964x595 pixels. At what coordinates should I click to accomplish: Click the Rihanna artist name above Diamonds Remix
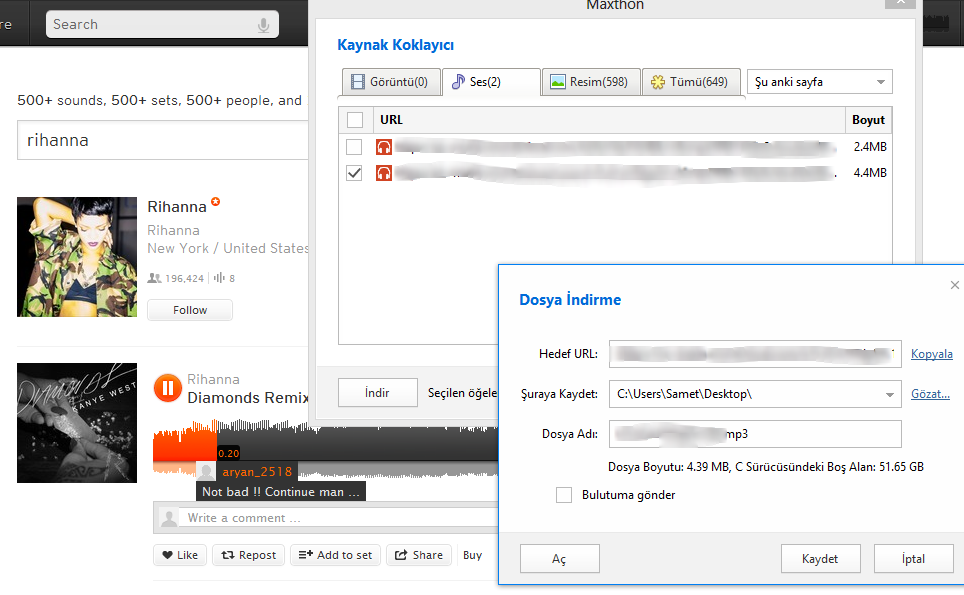(x=213, y=379)
